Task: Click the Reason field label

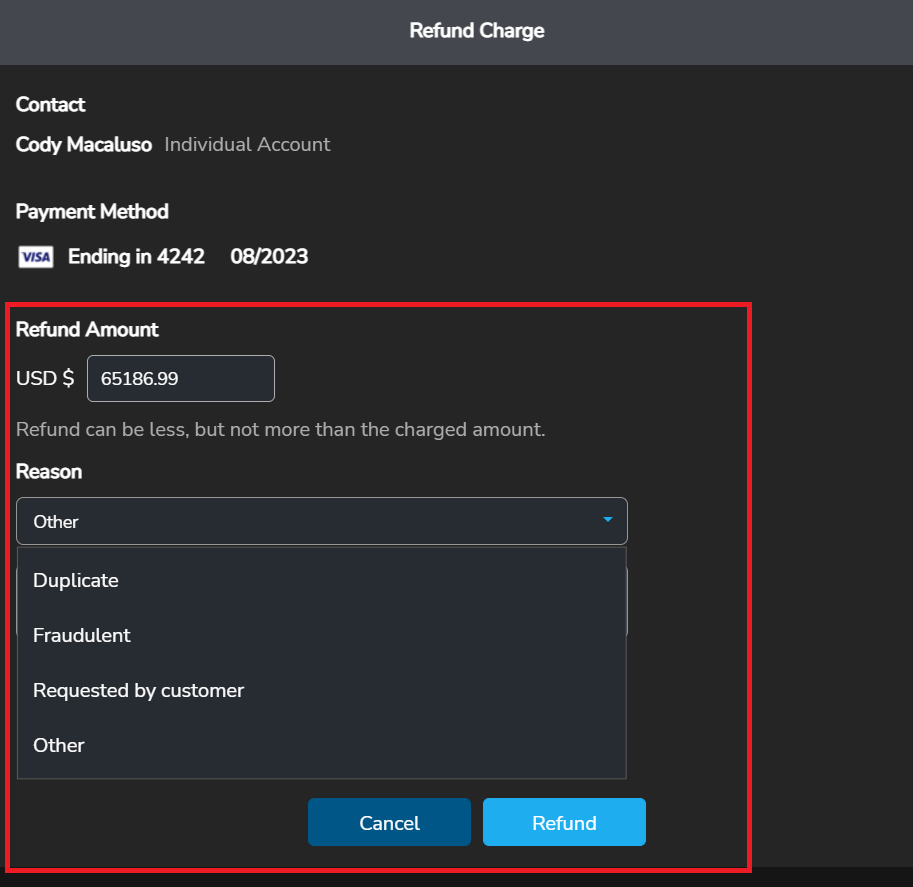Action: pyautogui.click(x=49, y=472)
